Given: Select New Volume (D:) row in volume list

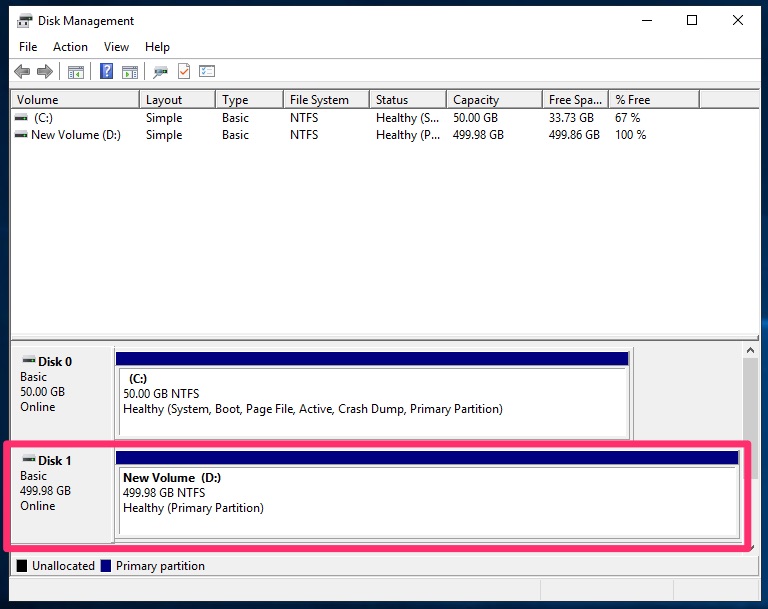Looking at the screenshot, I should click(75, 135).
